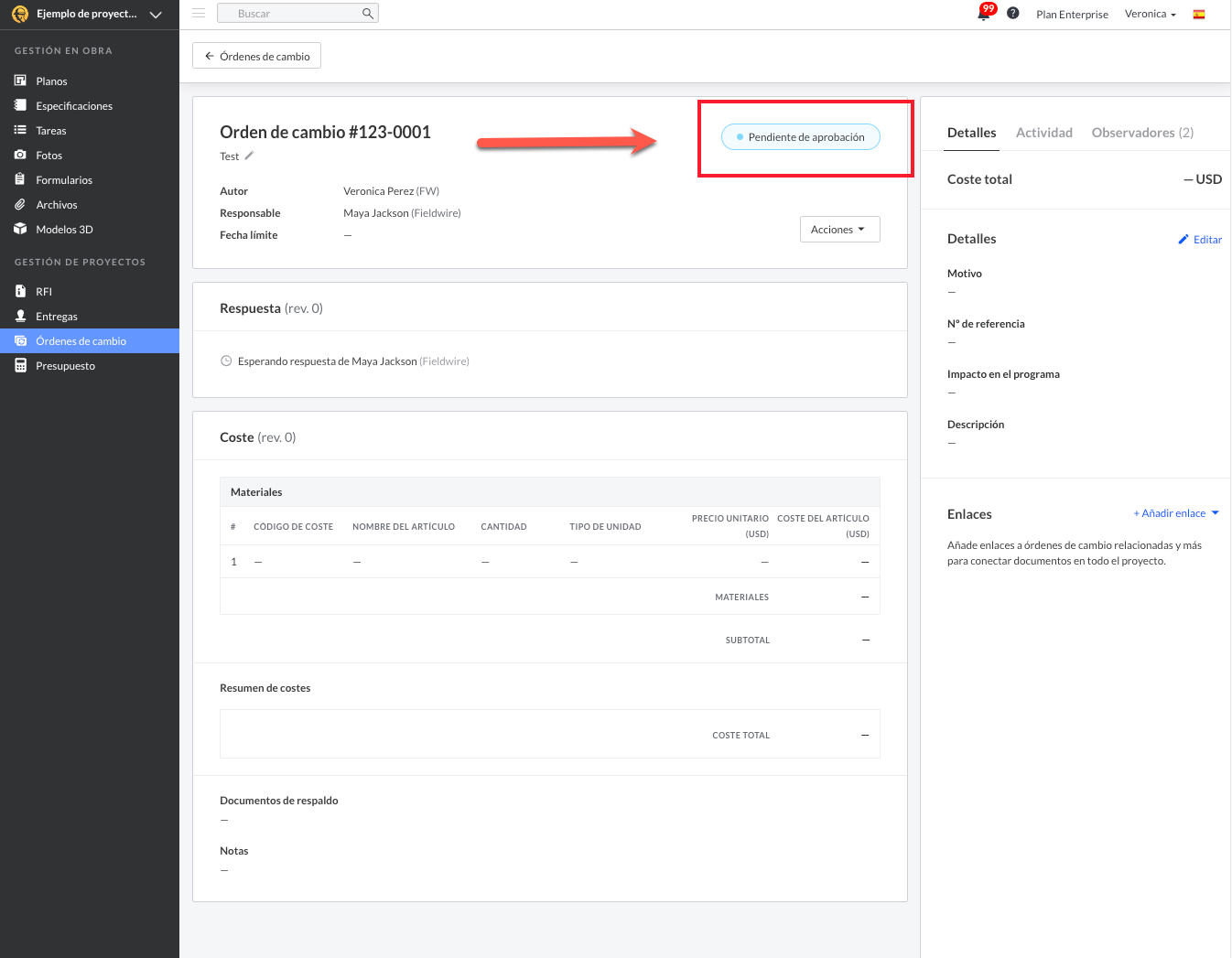1232x958 pixels.
Task: Open the Acciones dropdown
Action: coord(839,229)
